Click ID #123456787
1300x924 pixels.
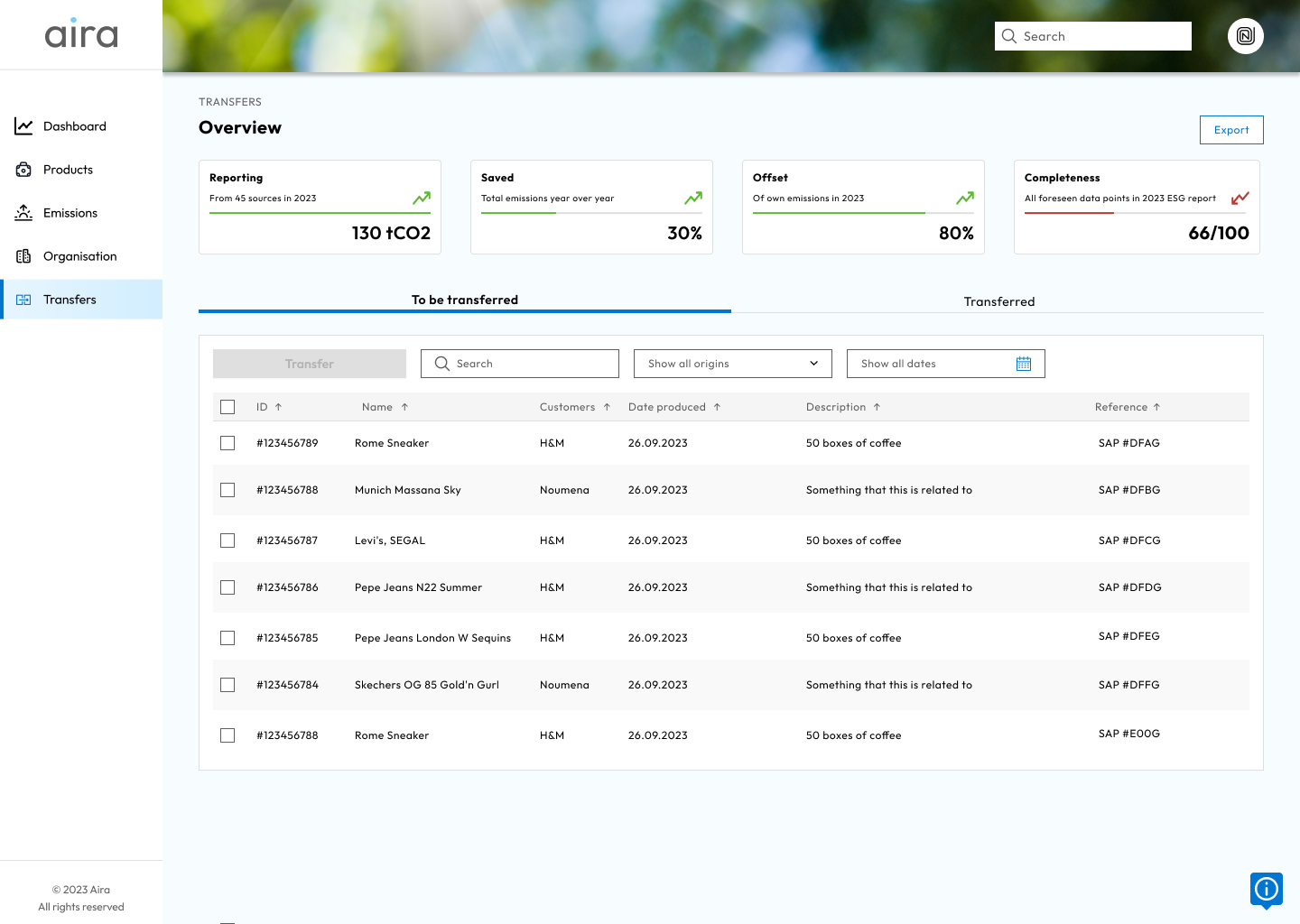[287, 541]
